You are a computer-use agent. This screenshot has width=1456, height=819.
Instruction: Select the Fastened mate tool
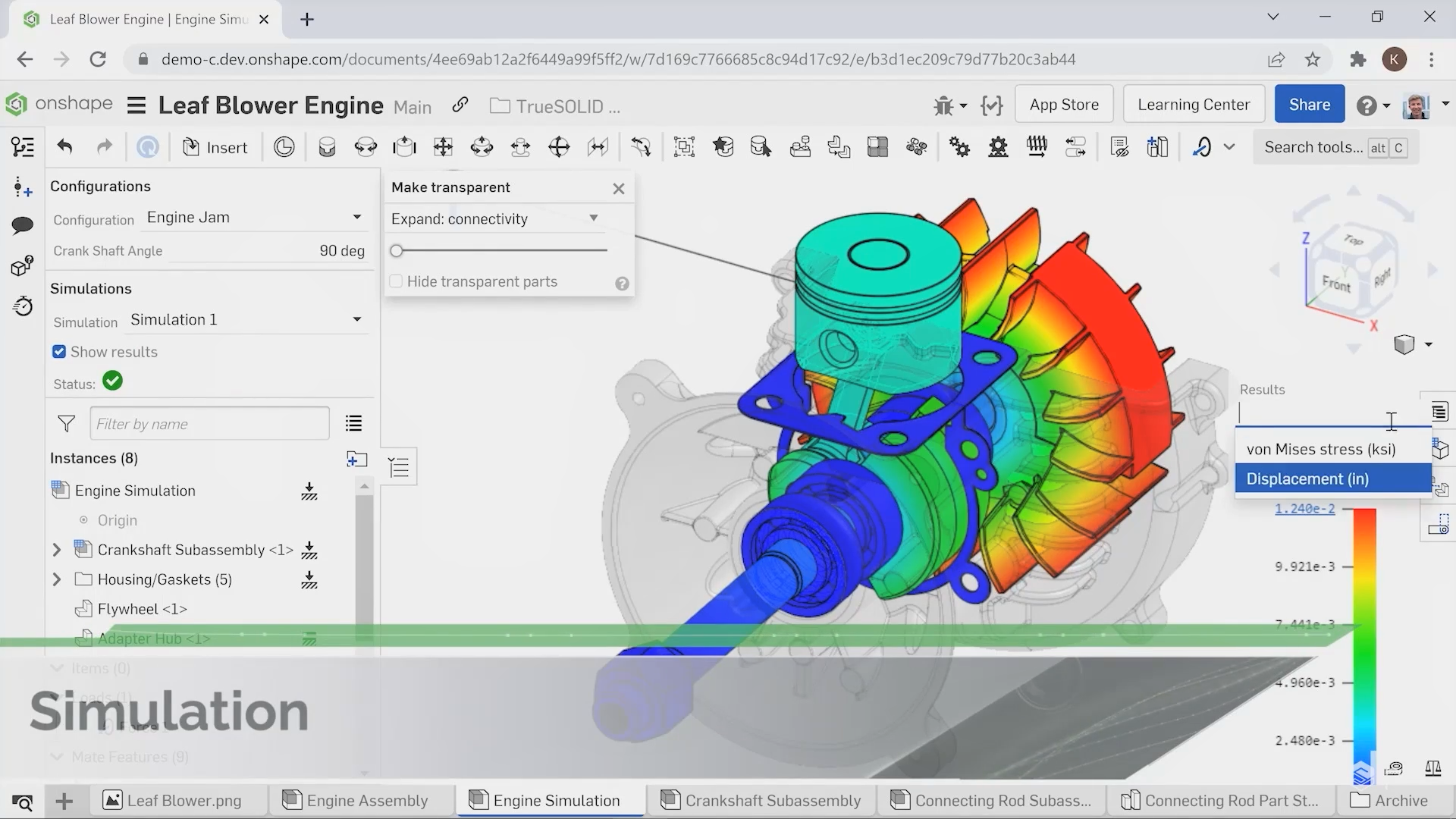327,147
